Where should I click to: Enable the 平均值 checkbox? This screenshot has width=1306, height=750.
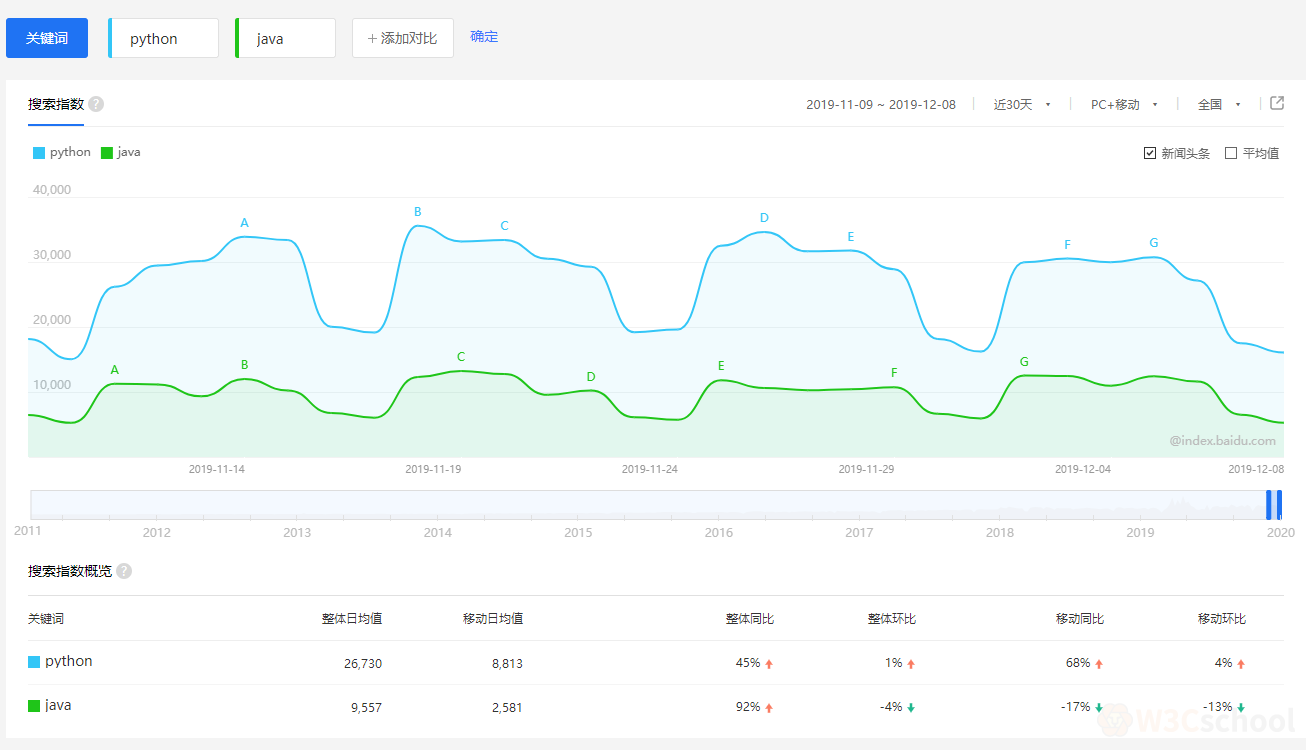point(1230,152)
